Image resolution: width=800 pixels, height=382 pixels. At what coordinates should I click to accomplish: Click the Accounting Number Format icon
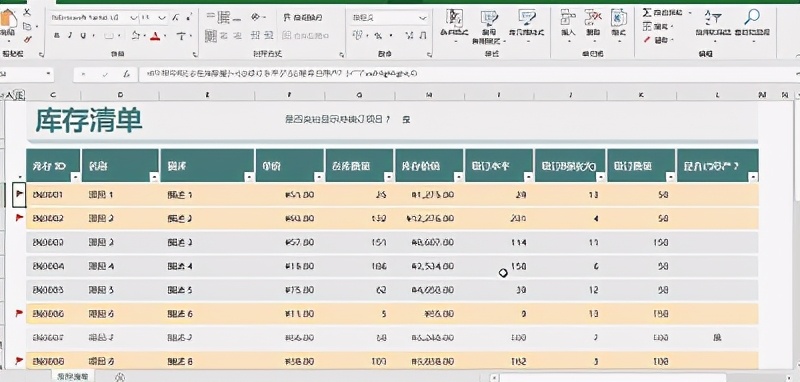(358, 36)
